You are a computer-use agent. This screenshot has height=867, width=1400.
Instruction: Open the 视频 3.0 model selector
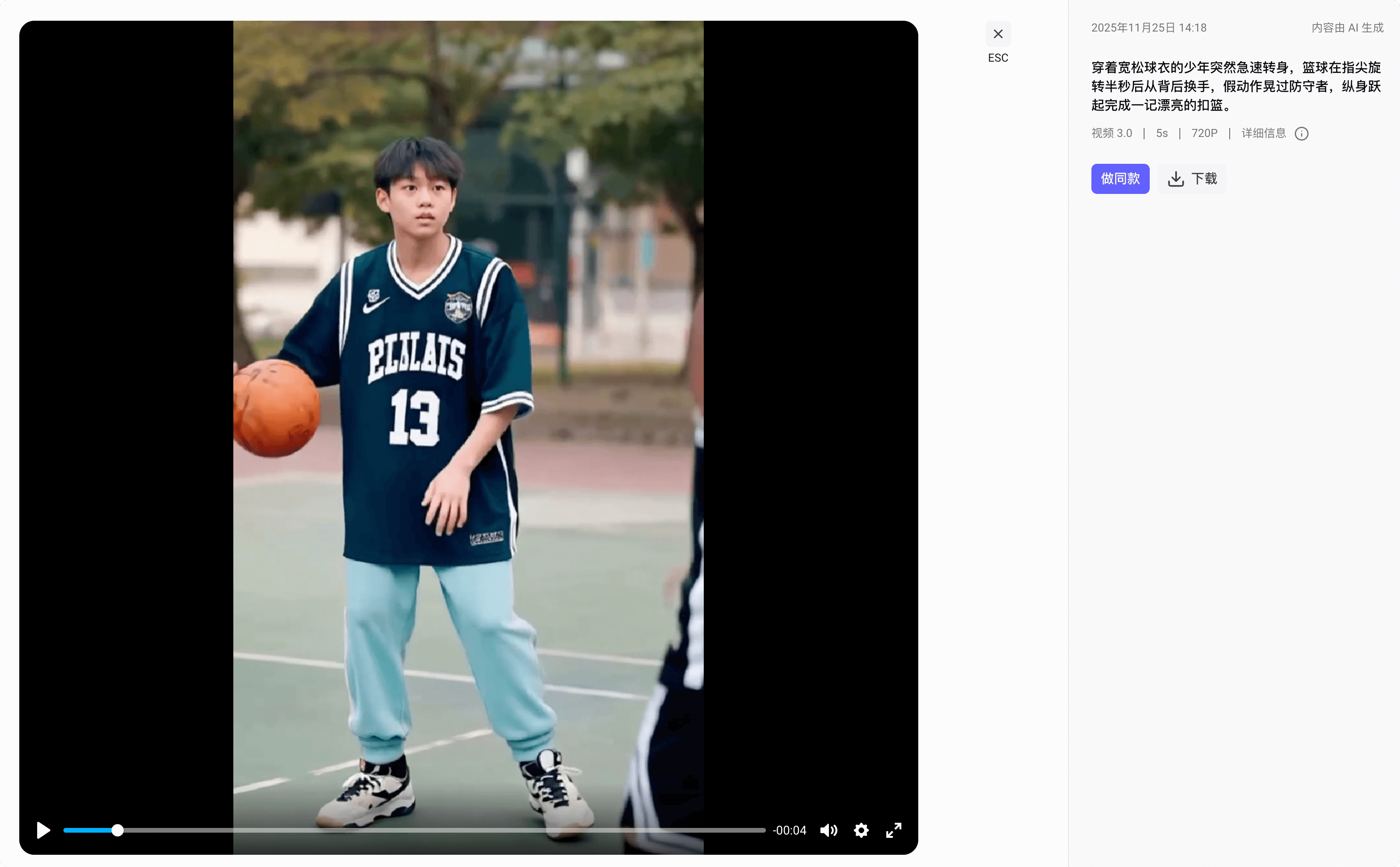tap(1111, 133)
